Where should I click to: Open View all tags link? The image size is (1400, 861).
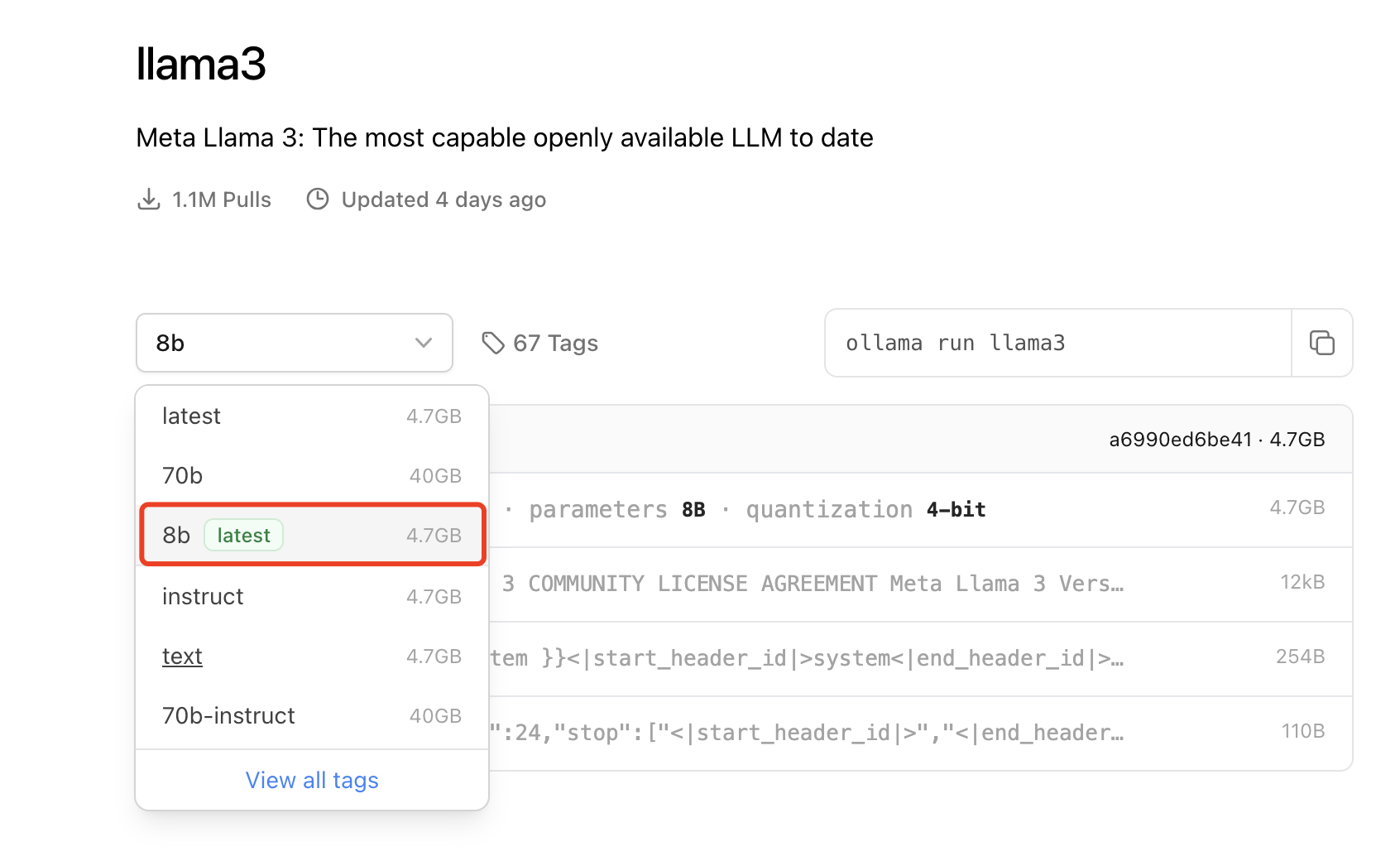coord(312,780)
